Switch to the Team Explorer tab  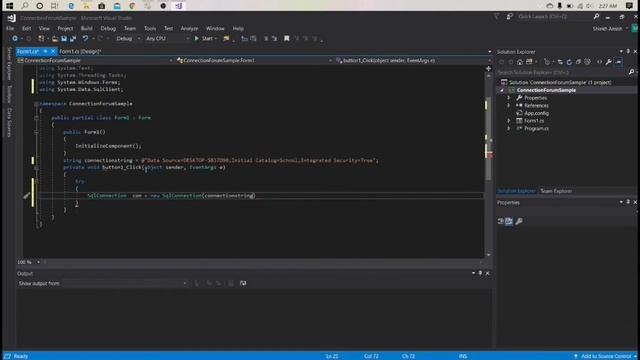556,191
